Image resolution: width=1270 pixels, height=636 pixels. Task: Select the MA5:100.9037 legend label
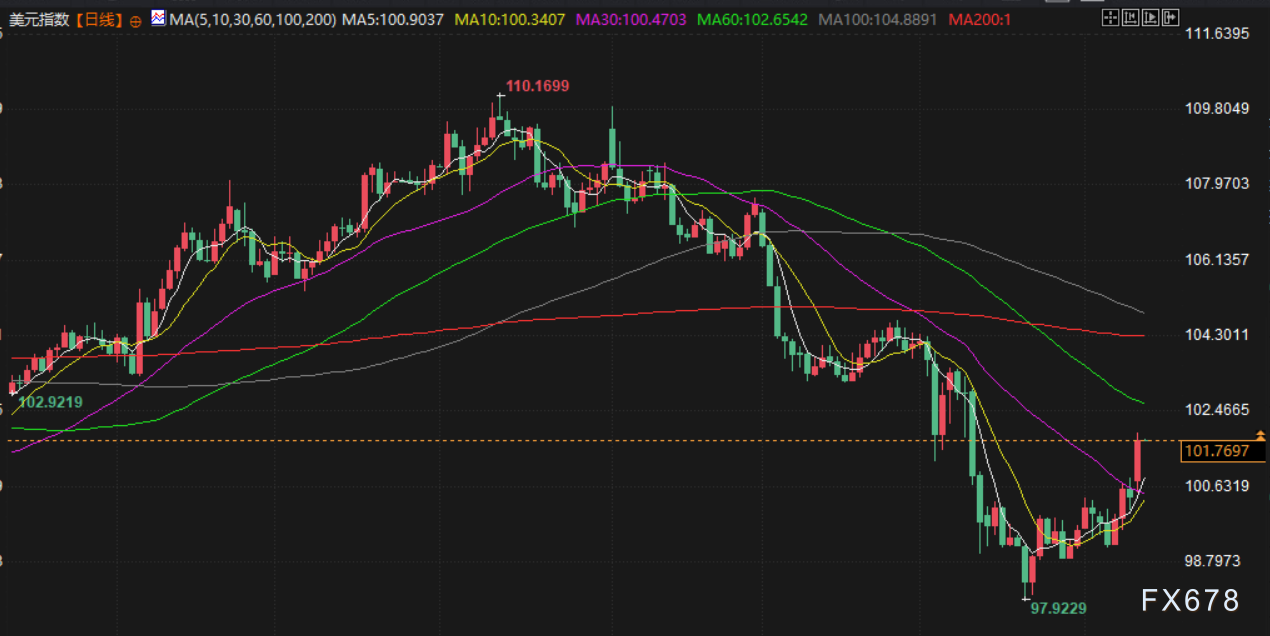tap(394, 19)
